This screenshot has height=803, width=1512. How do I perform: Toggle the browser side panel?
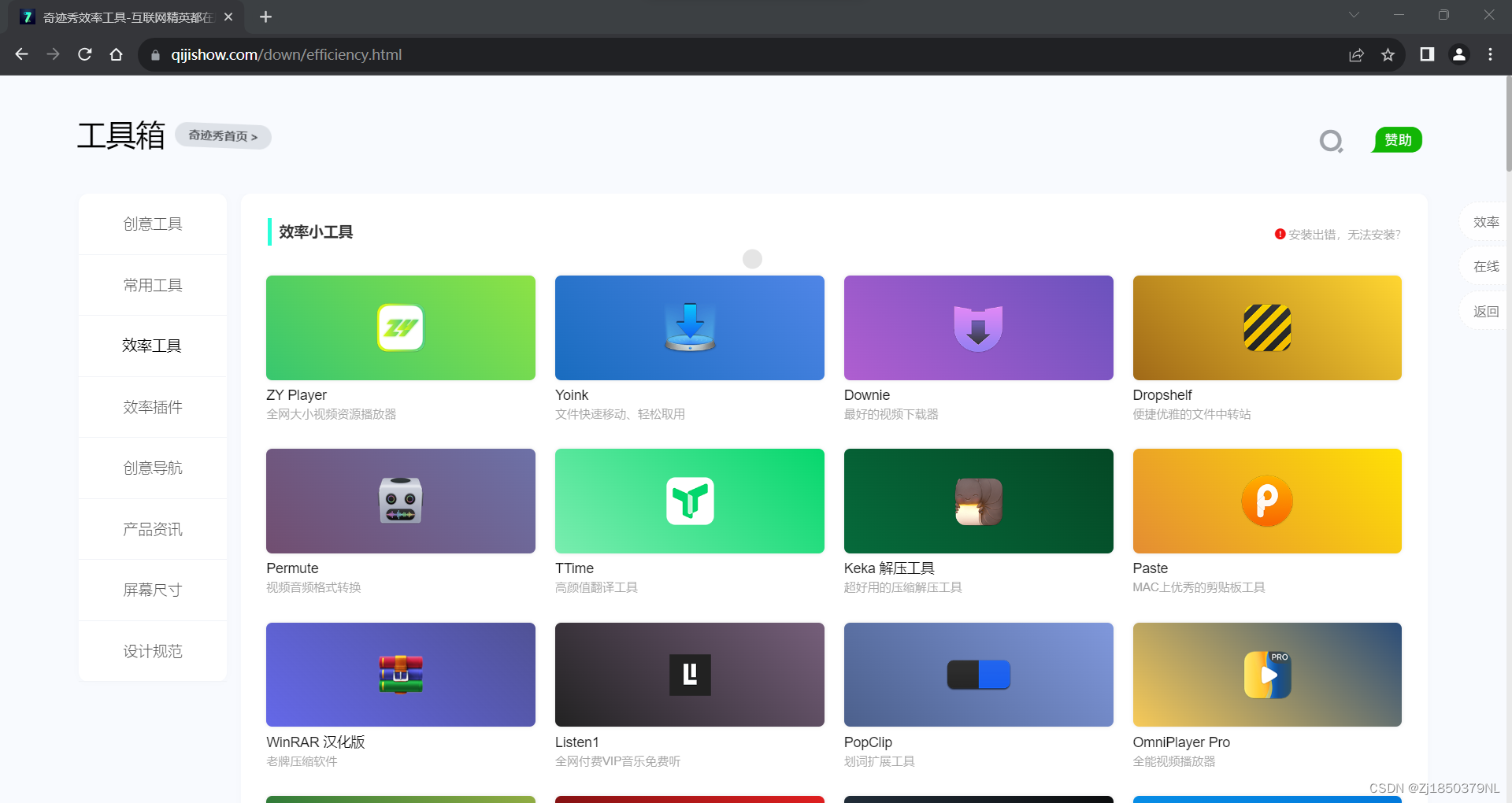pos(1427,54)
